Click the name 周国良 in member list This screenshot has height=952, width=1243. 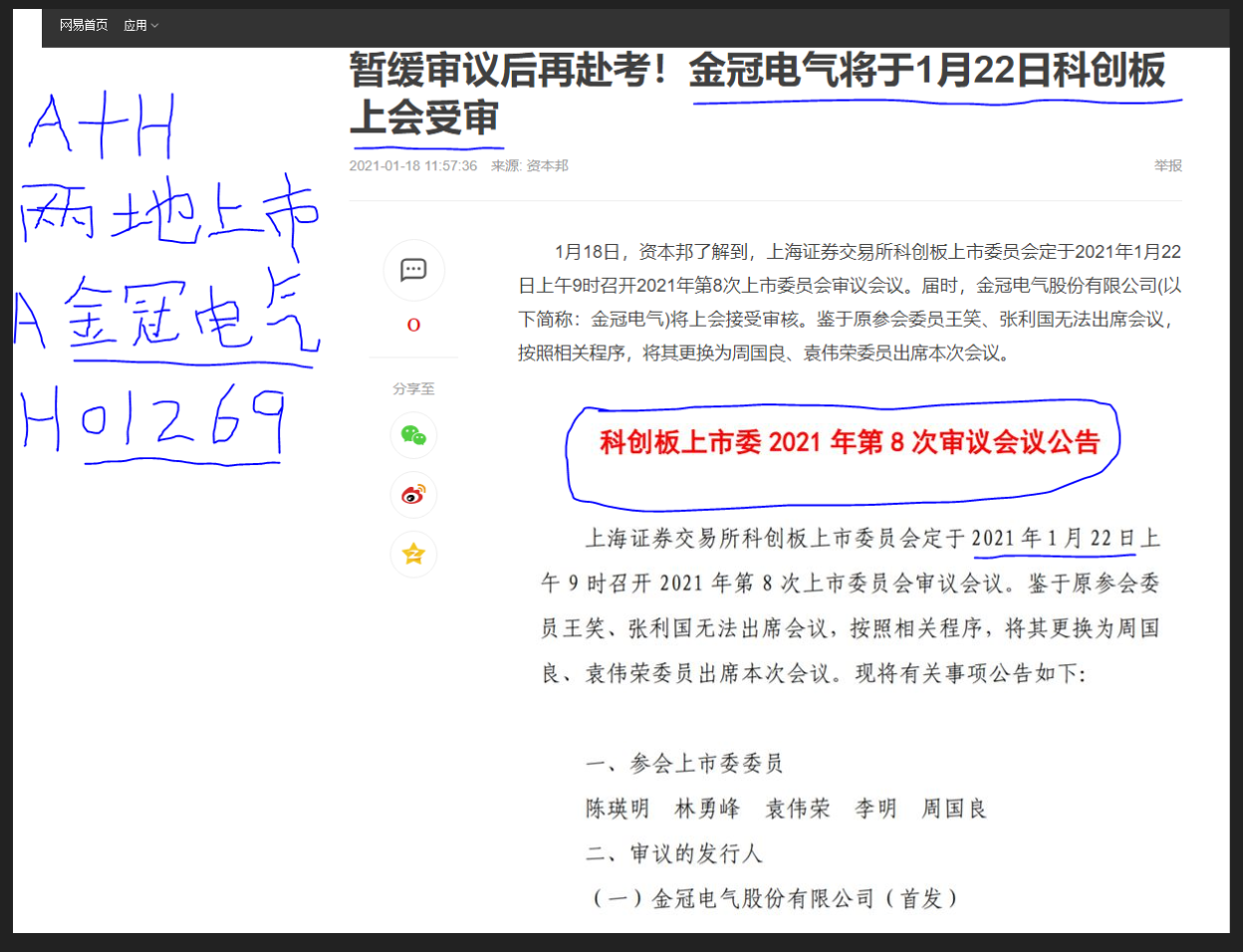click(953, 809)
